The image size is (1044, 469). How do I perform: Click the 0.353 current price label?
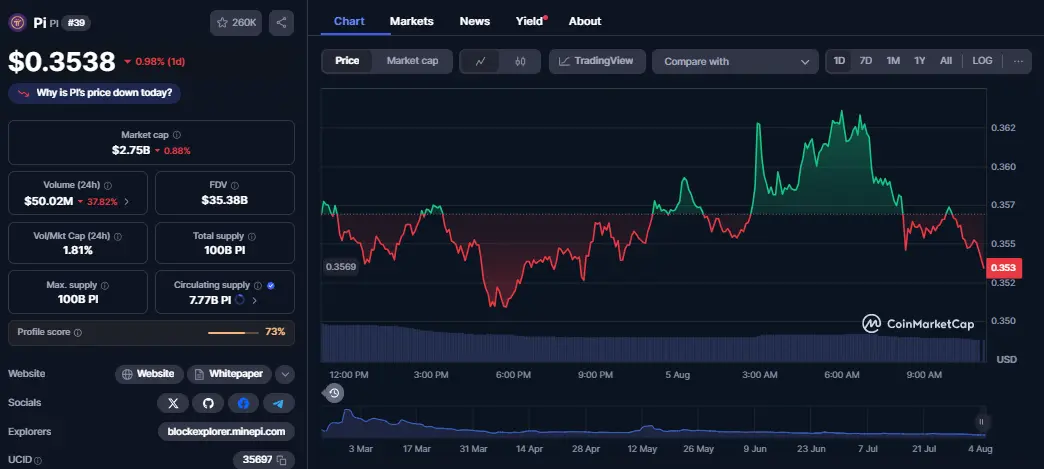pyautogui.click(x=1003, y=268)
